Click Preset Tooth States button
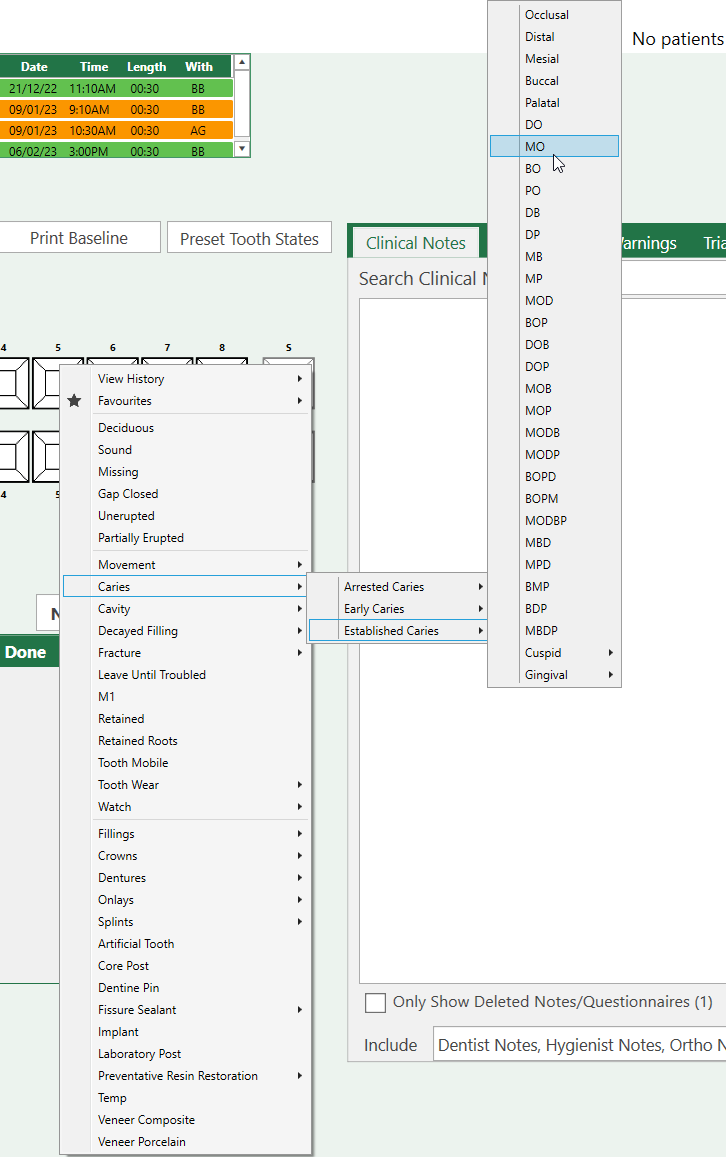Screen dimensions: 726x1157 [249, 239]
